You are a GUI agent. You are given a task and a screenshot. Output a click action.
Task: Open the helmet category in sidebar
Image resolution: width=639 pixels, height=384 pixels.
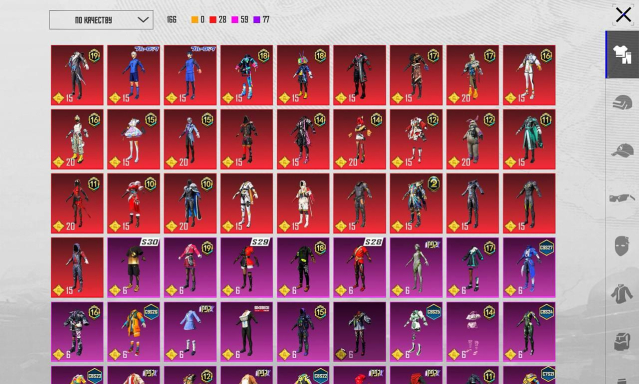pyautogui.click(x=622, y=102)
